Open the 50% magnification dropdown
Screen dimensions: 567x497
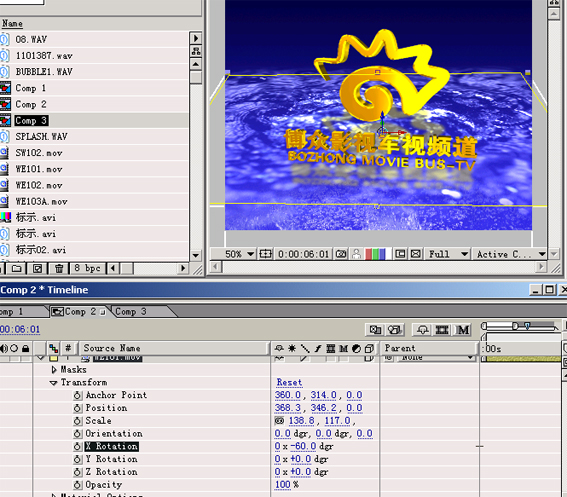(239, 254)
